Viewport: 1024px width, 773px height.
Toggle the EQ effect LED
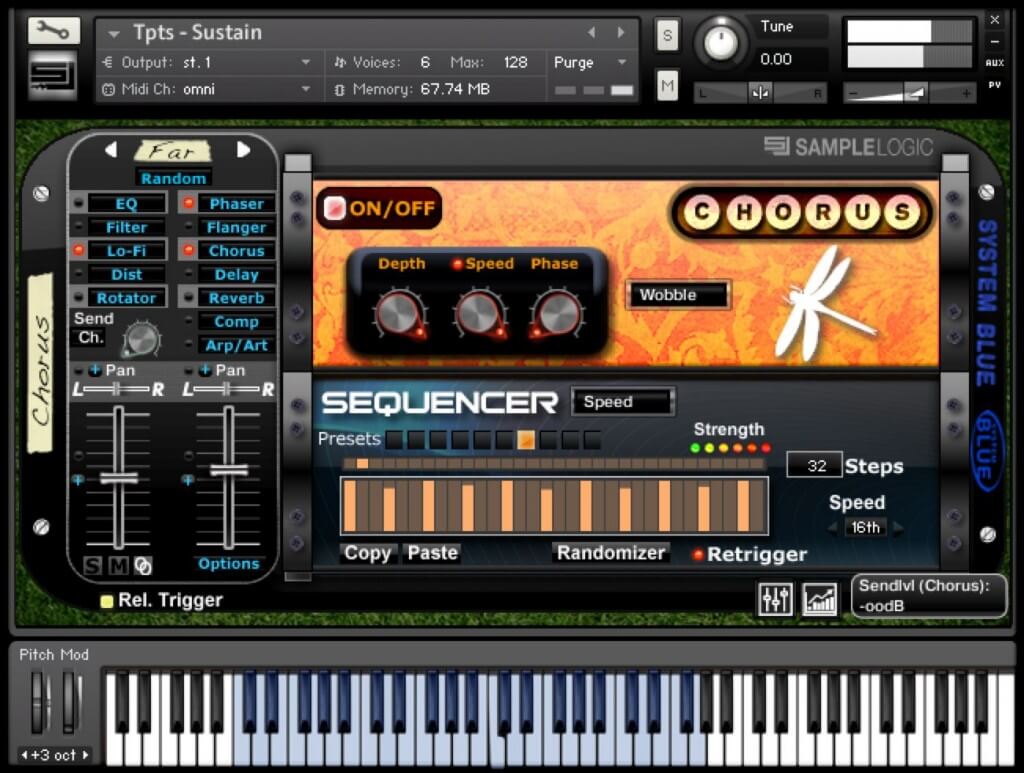point(78,203)
